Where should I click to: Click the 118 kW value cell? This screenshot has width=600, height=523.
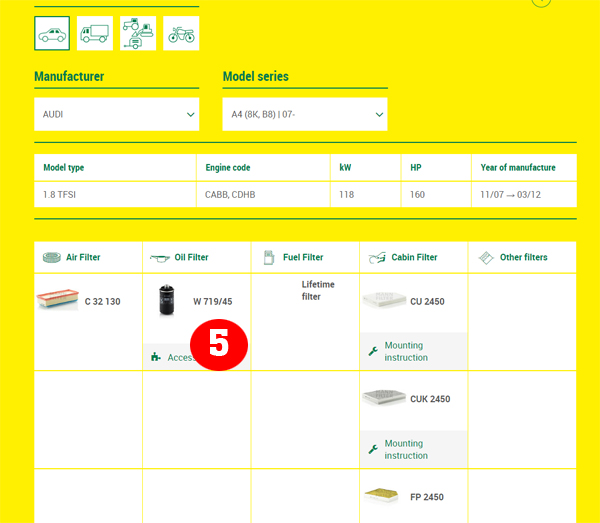coord(365,195)
